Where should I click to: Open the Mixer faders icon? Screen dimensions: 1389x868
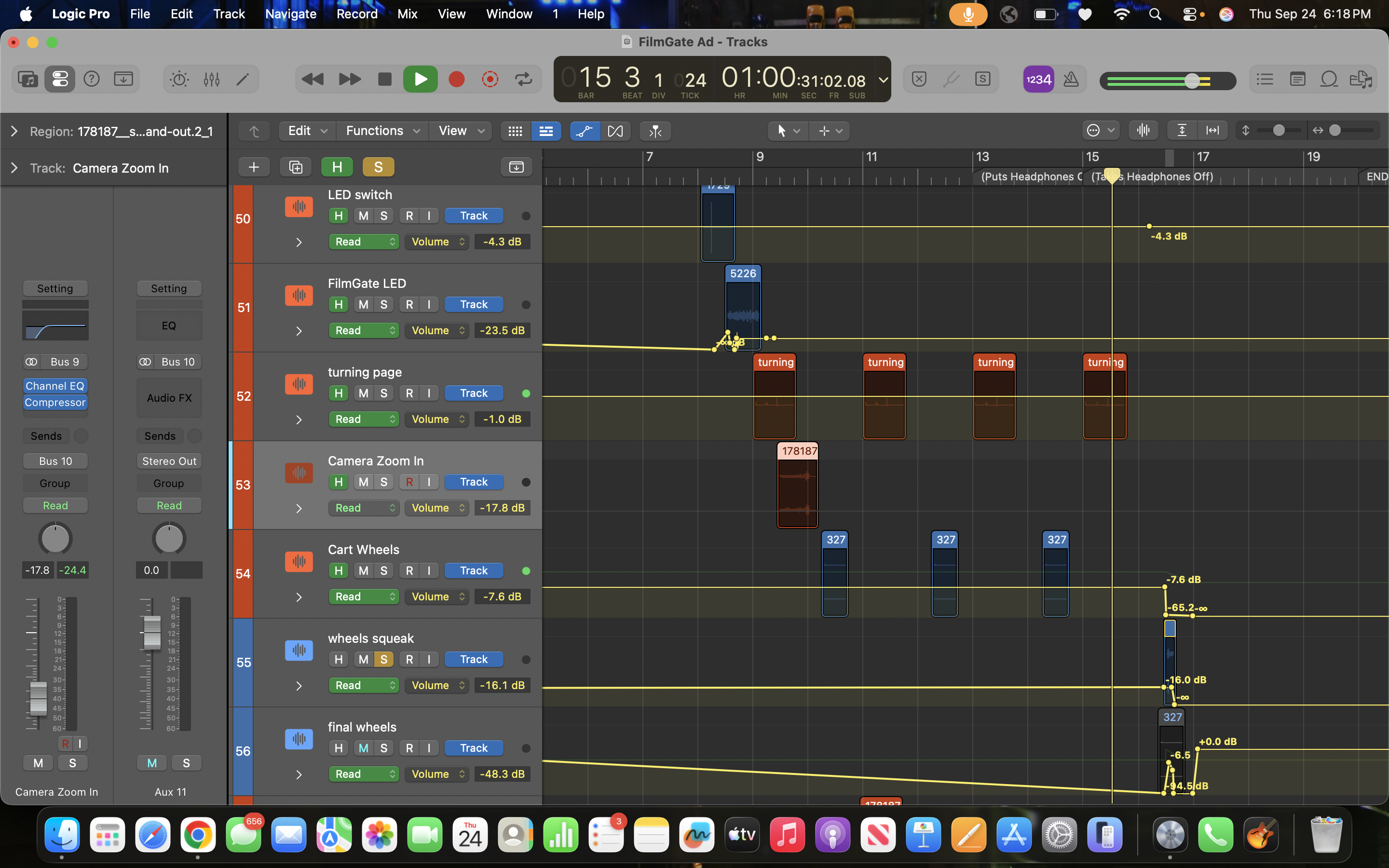pos(211,79)
